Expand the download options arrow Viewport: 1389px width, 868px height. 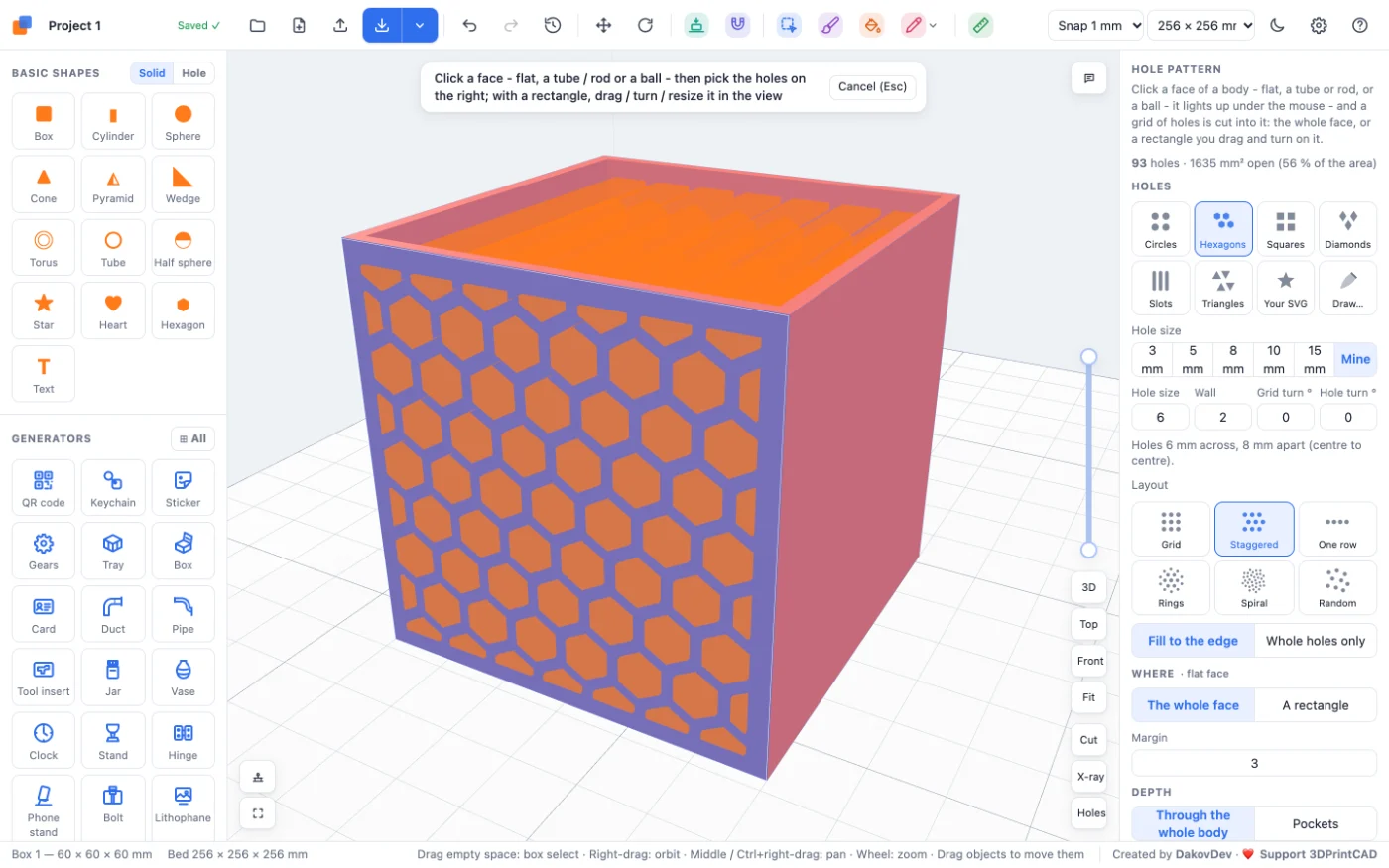pyautogui.click(x=420, y=26)
